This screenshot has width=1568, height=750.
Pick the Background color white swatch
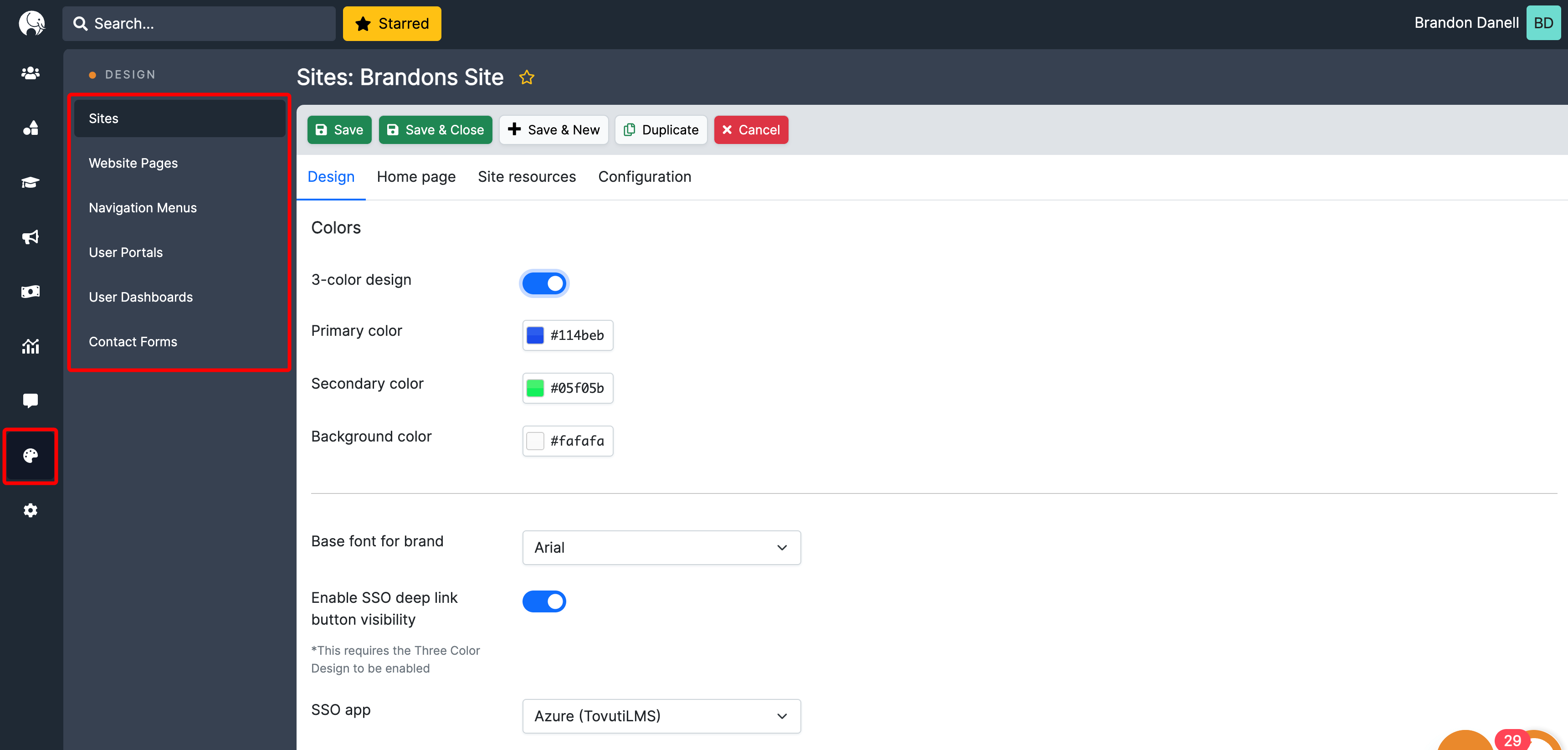point(534,441)
